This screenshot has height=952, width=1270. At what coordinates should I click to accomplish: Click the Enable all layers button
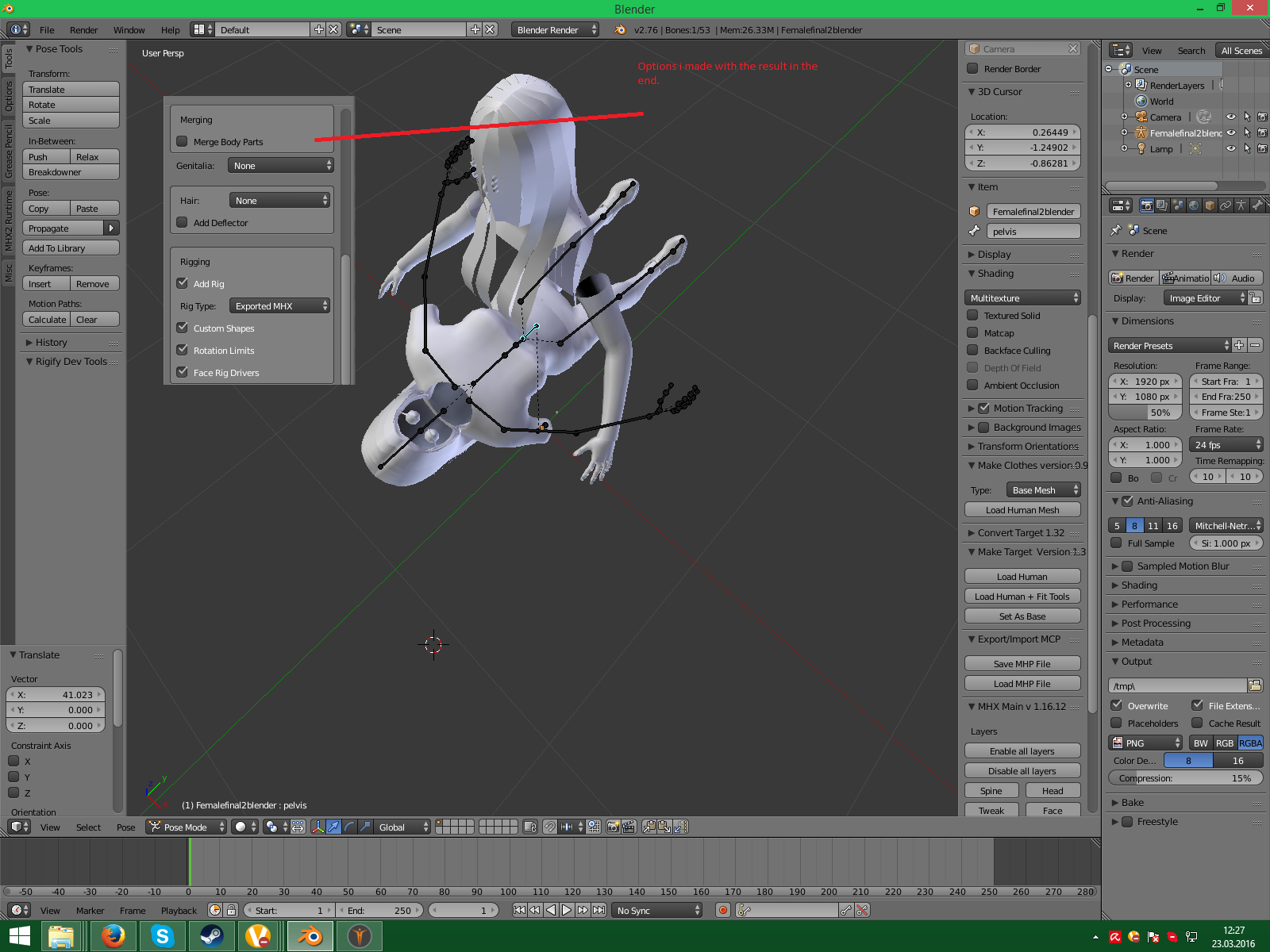pos(1022,750)
